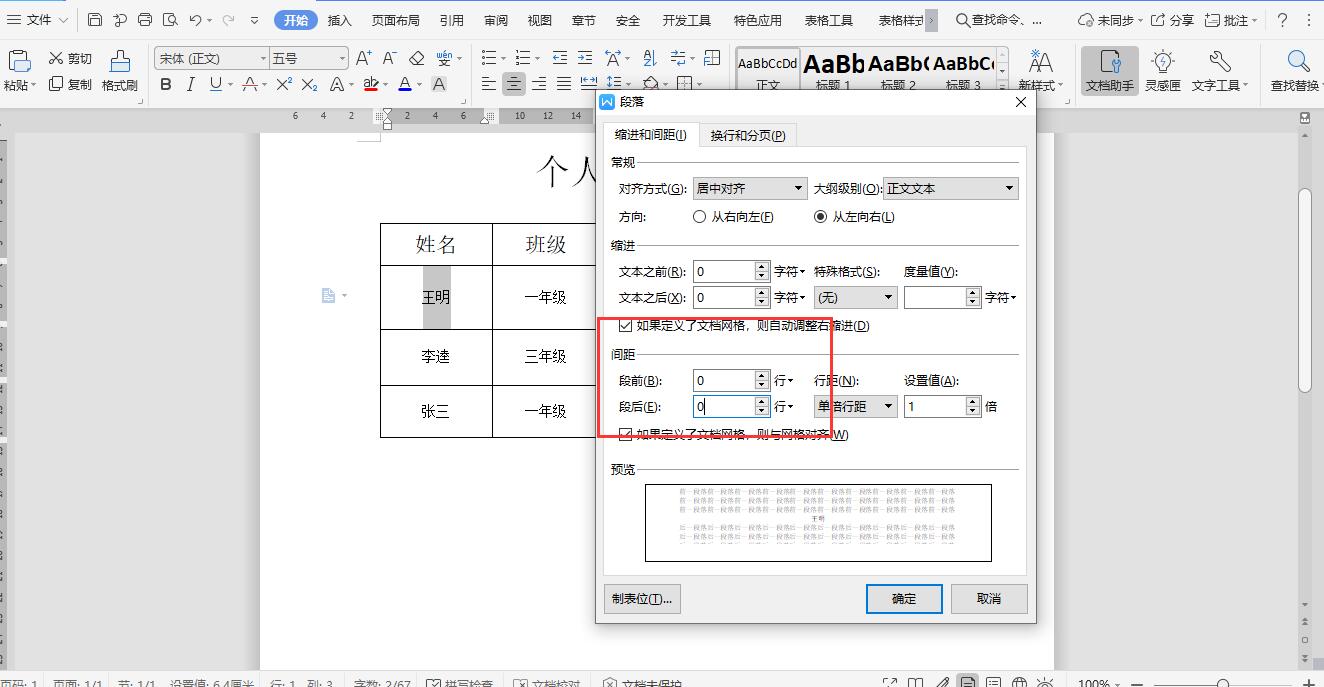Screen dimensions: 1324x687
Task: Align paragraph text left
Action: pos(488,85)
